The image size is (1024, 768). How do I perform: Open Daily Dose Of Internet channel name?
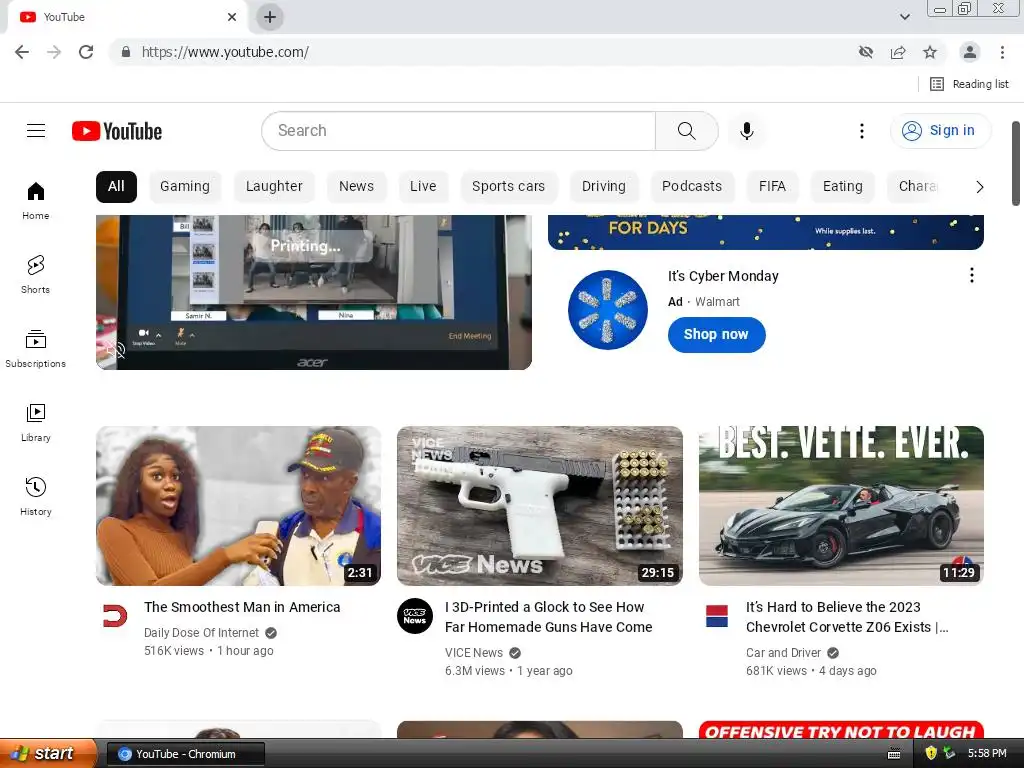click(x=201, y=633)
